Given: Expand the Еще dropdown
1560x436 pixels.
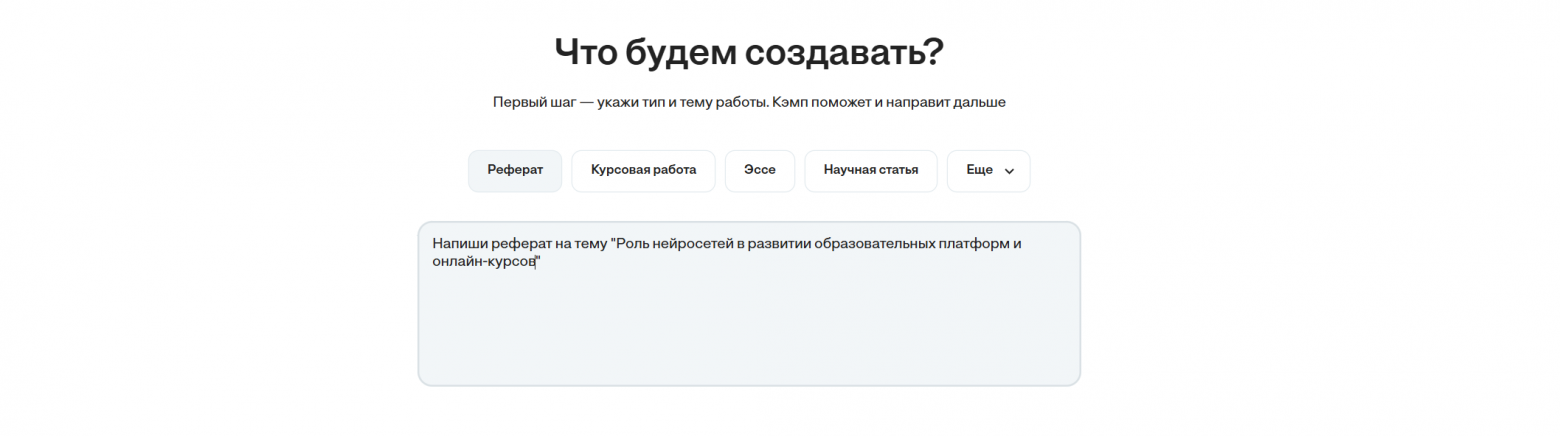Looking at the screenshot, I should click(987, 170).
